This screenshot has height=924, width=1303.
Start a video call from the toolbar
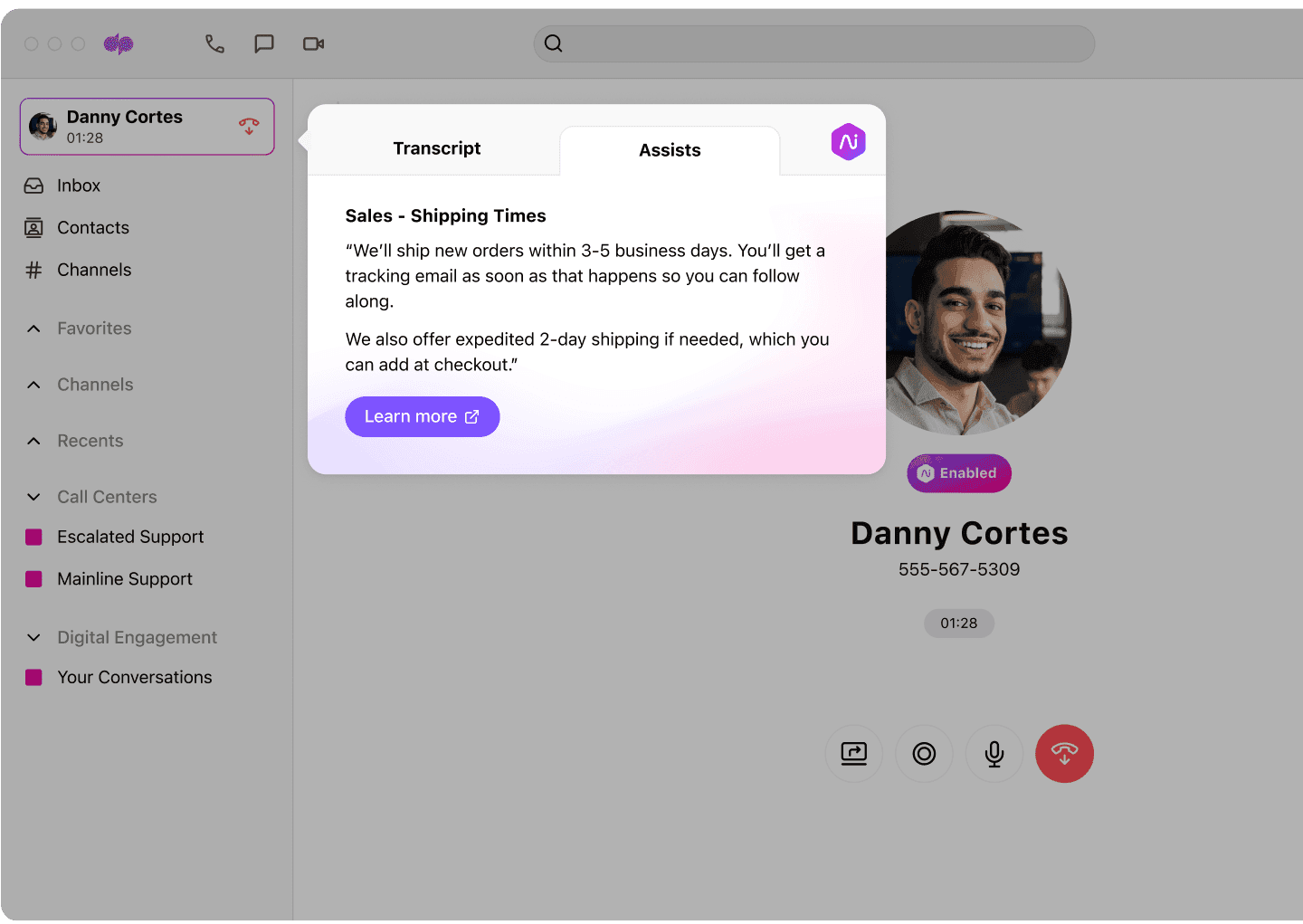(x=313, y=43)
